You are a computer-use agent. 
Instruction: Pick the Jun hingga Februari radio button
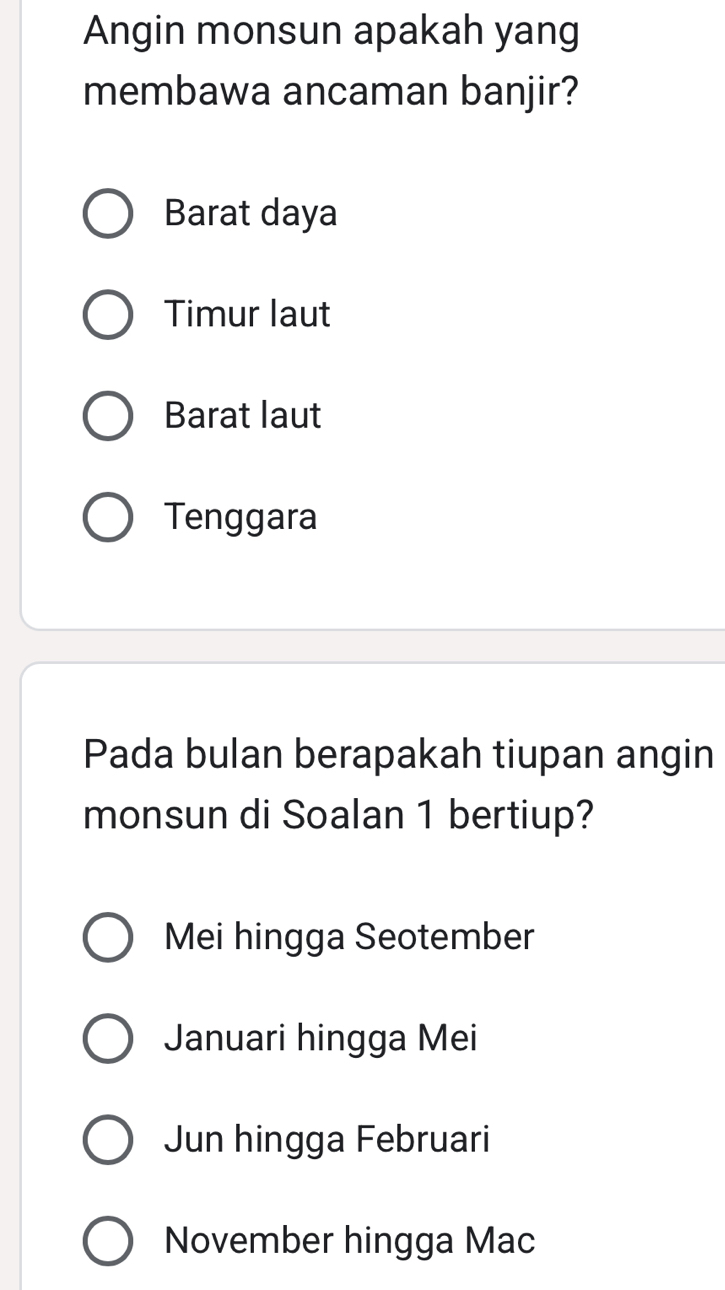point(107,1140)
